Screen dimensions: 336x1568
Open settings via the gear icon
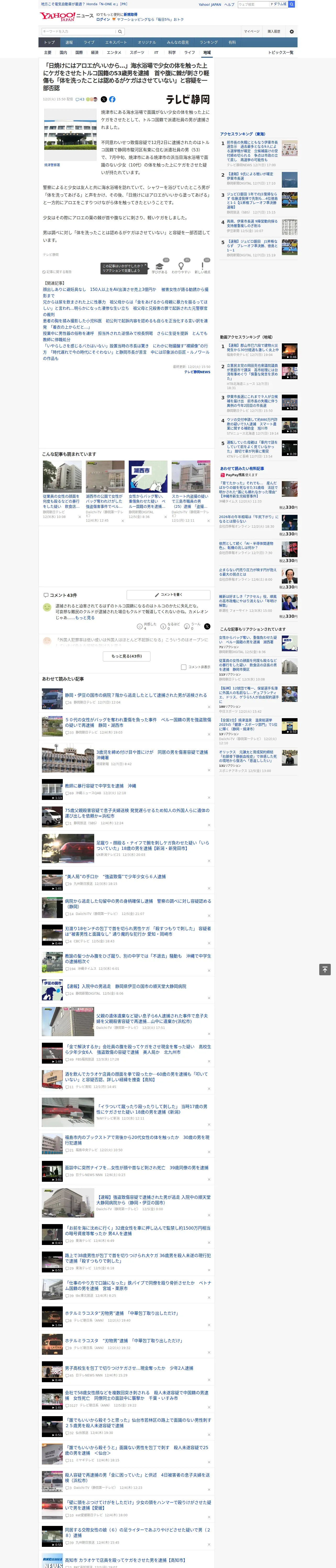click(292, 32)
